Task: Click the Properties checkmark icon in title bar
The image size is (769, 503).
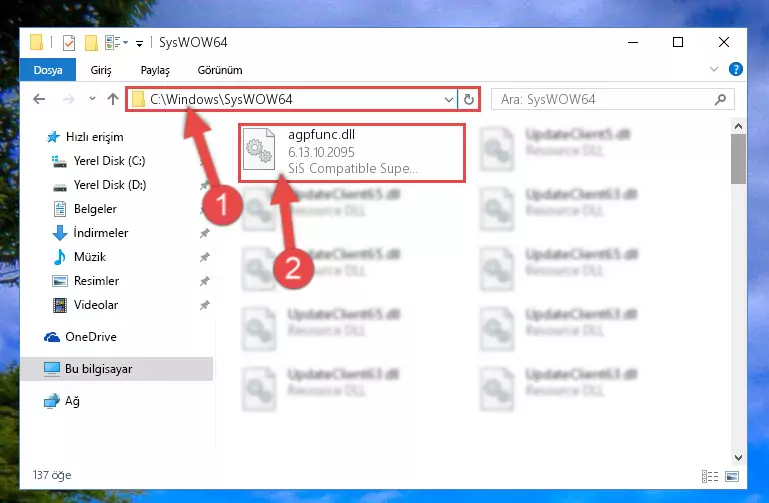Action: click(69, 43)
